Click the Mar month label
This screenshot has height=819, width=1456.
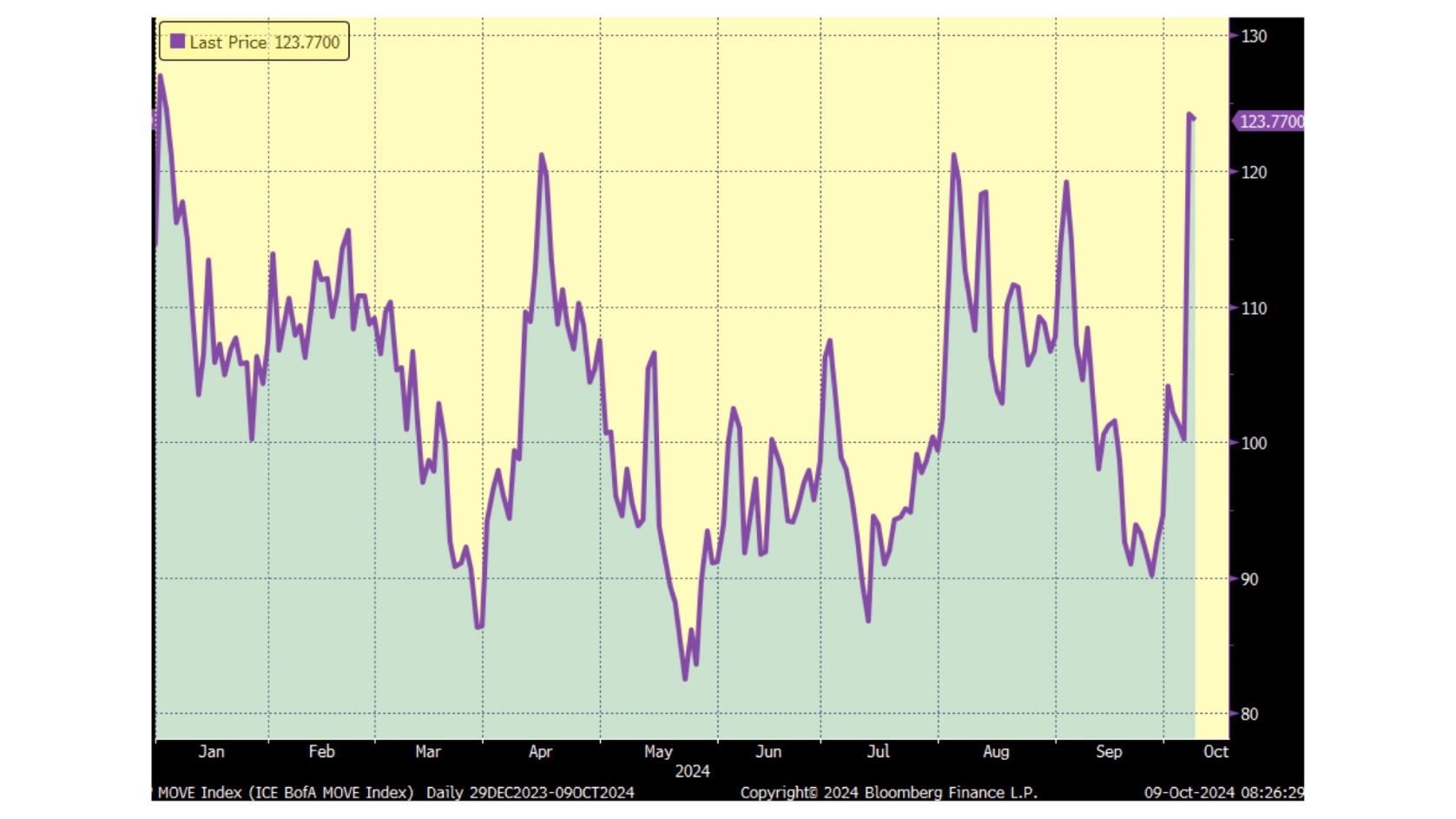tap(428, 751)
